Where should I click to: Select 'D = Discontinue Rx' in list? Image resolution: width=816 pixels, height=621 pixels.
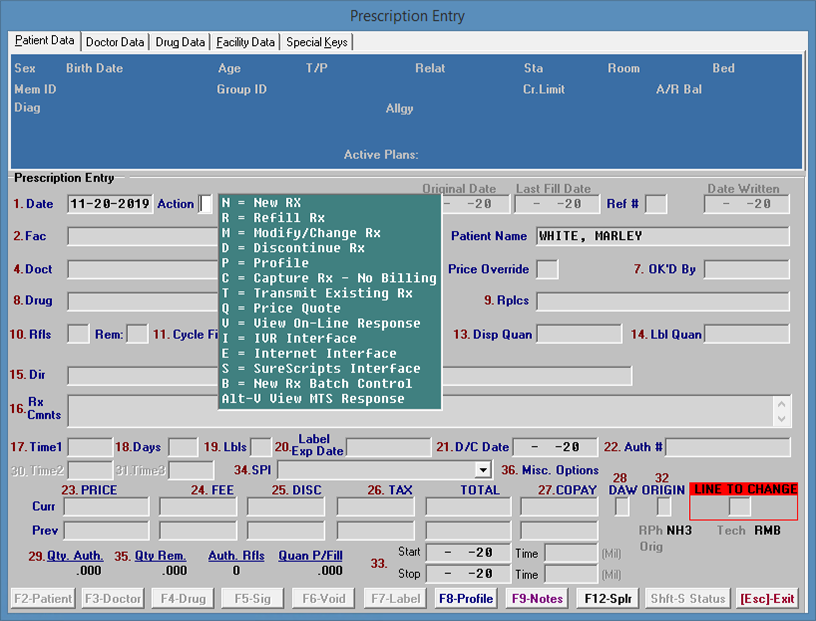pos(293,248)
